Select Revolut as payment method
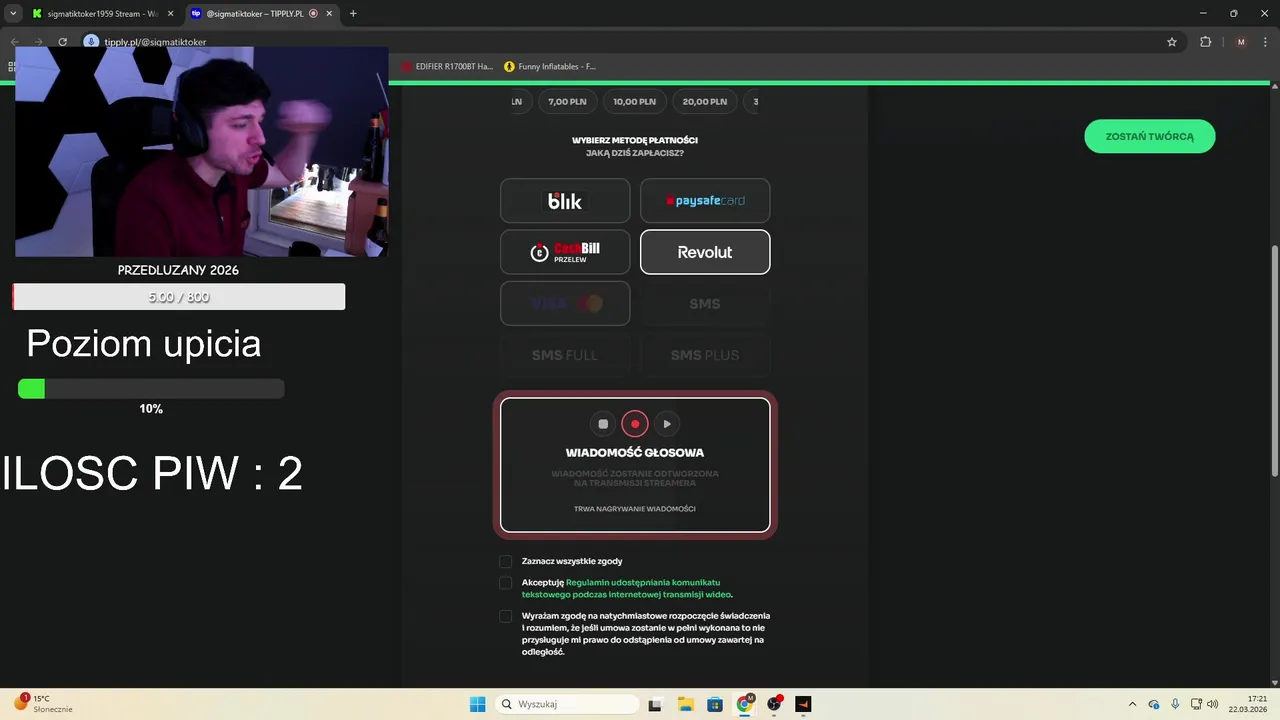 click(x=705, y=252)
